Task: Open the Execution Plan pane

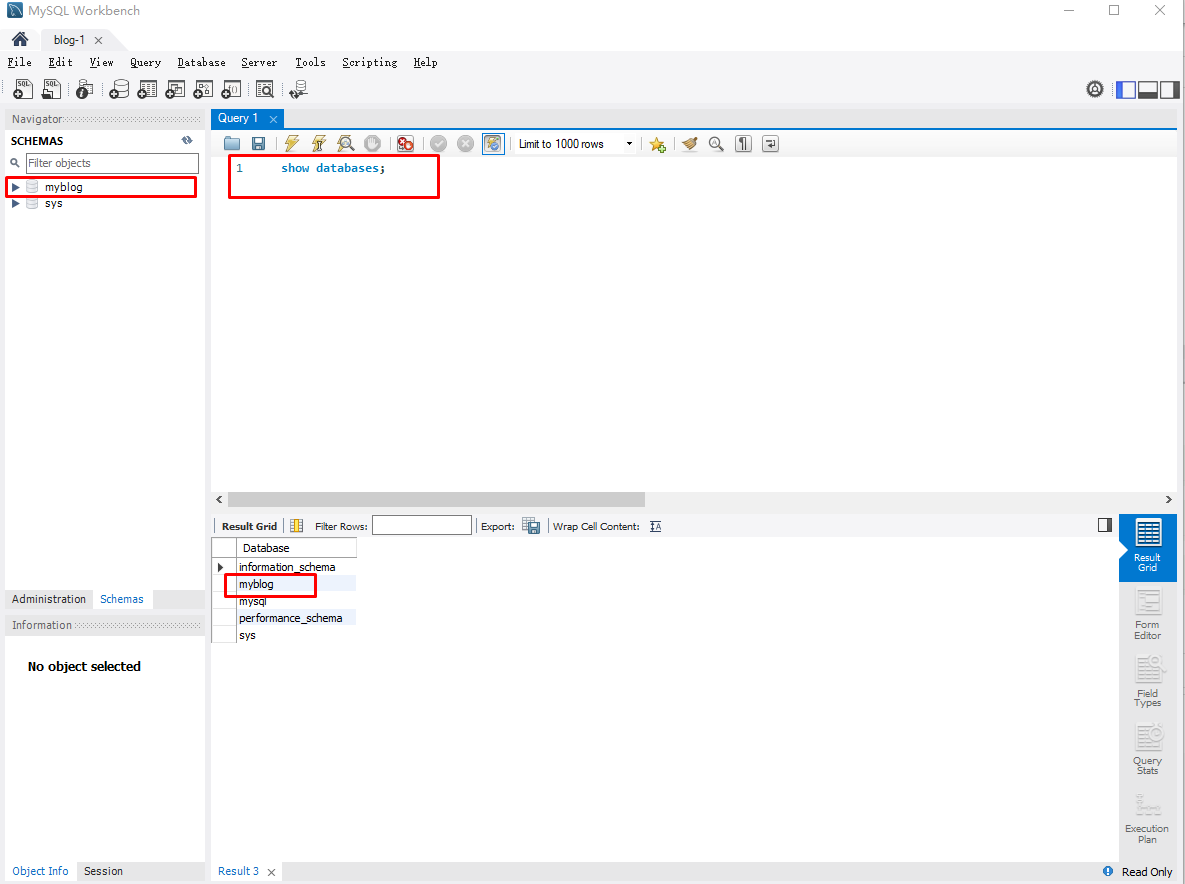Action: point(1147,818)
